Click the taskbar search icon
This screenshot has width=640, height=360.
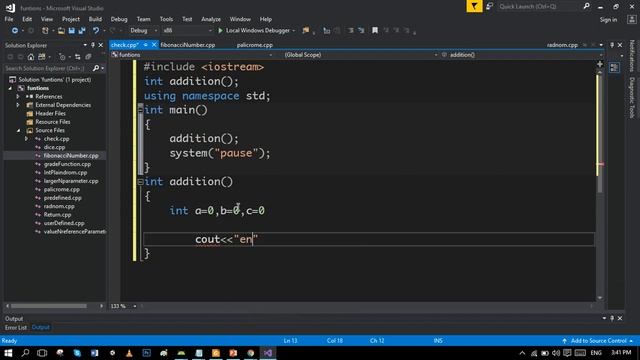(25, 353)
